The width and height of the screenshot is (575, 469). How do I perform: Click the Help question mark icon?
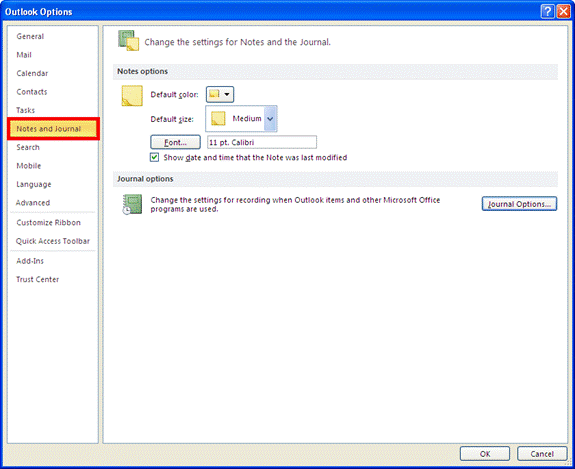coord(547,12)
